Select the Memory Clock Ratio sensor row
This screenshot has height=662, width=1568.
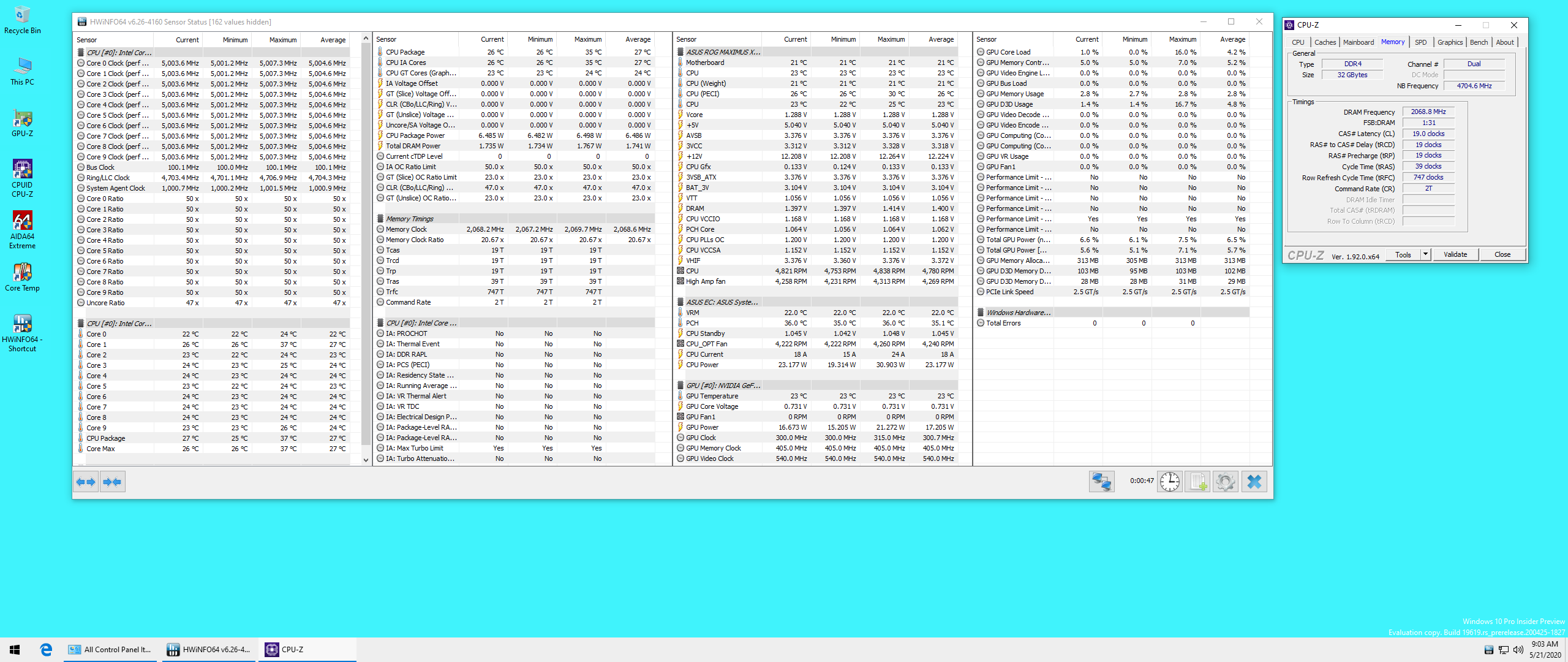tap(514, 240)
